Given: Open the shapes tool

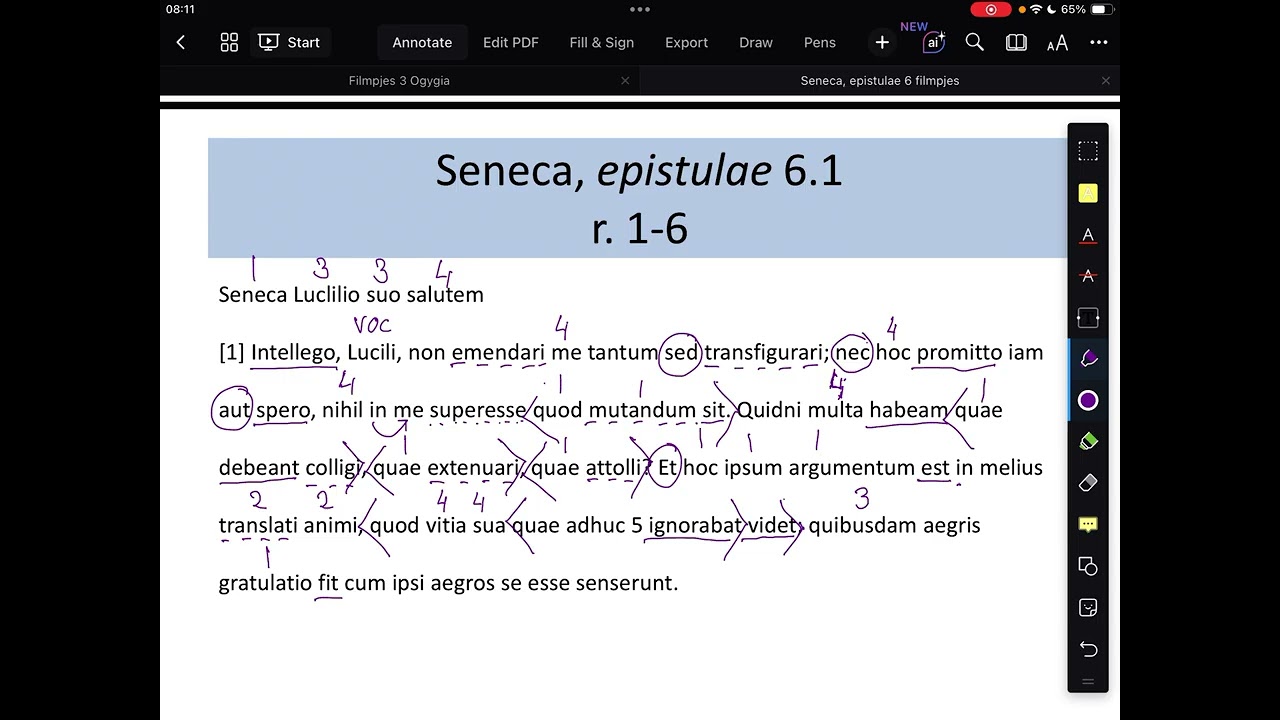Looking at the screenshot, I should (x=1088, y=566).
